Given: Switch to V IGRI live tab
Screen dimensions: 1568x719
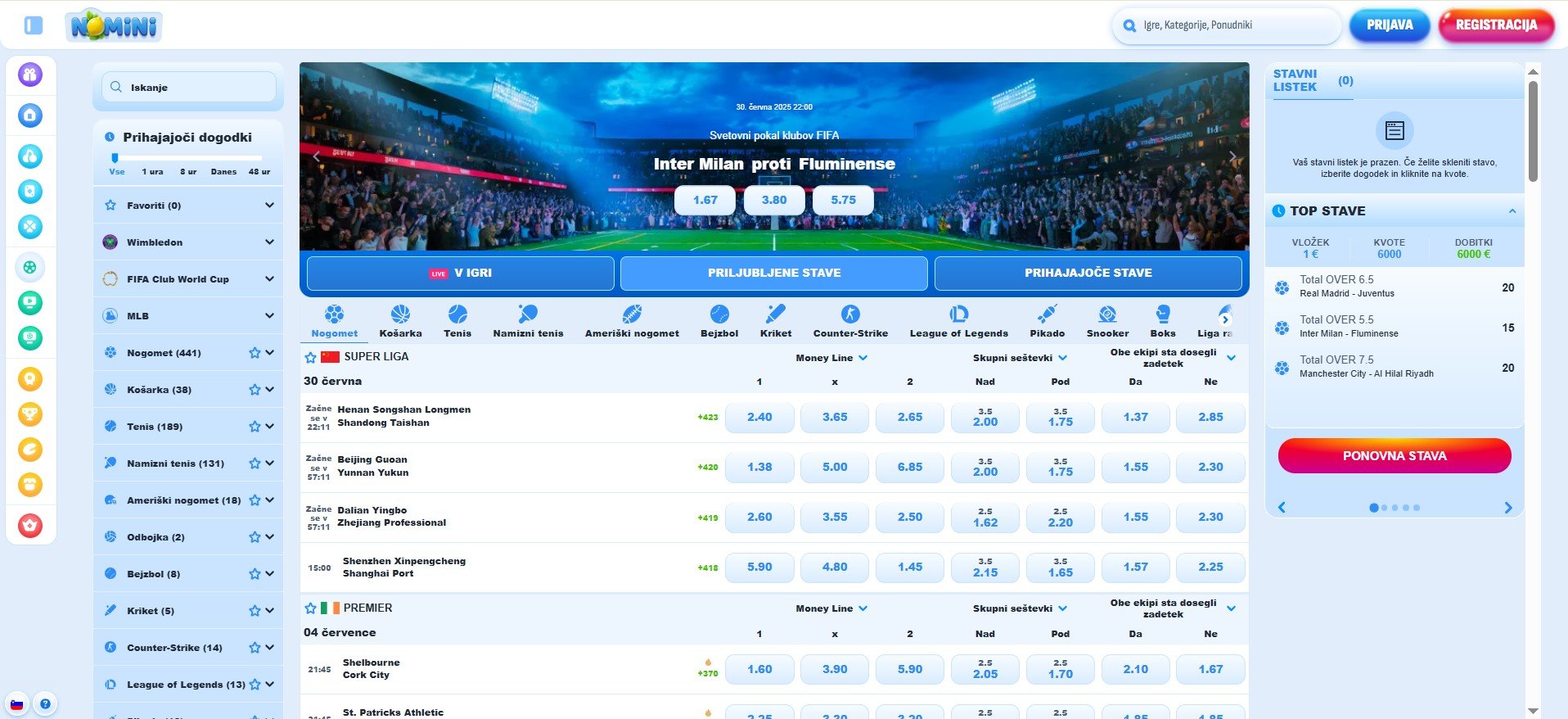Looking at the screenshot, I should 461,274.
